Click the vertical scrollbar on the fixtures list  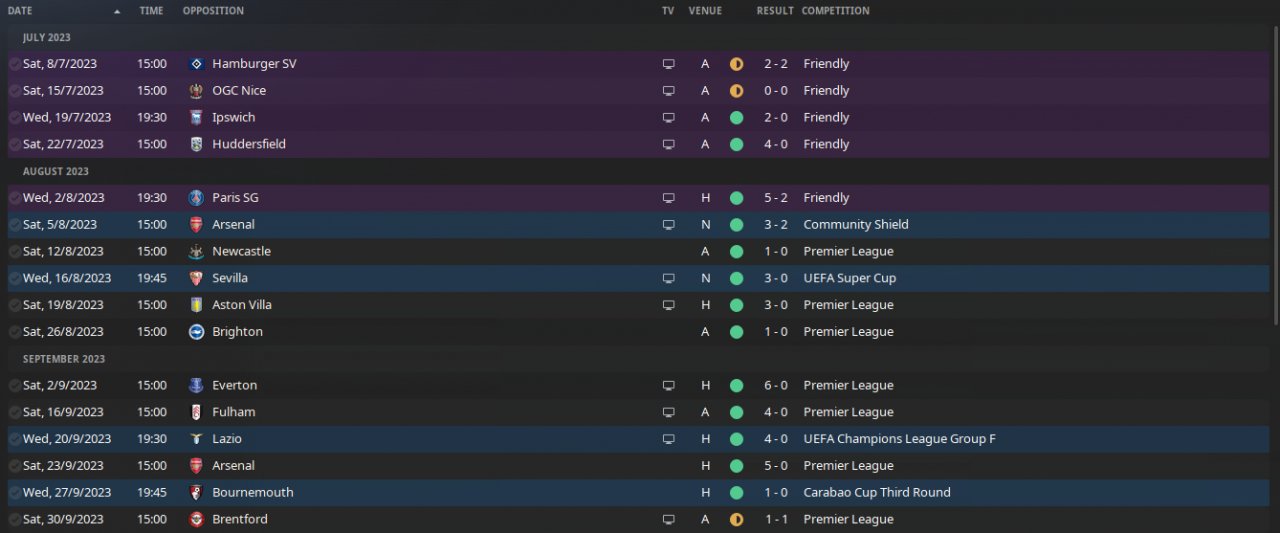click(x=1274, y=174)
